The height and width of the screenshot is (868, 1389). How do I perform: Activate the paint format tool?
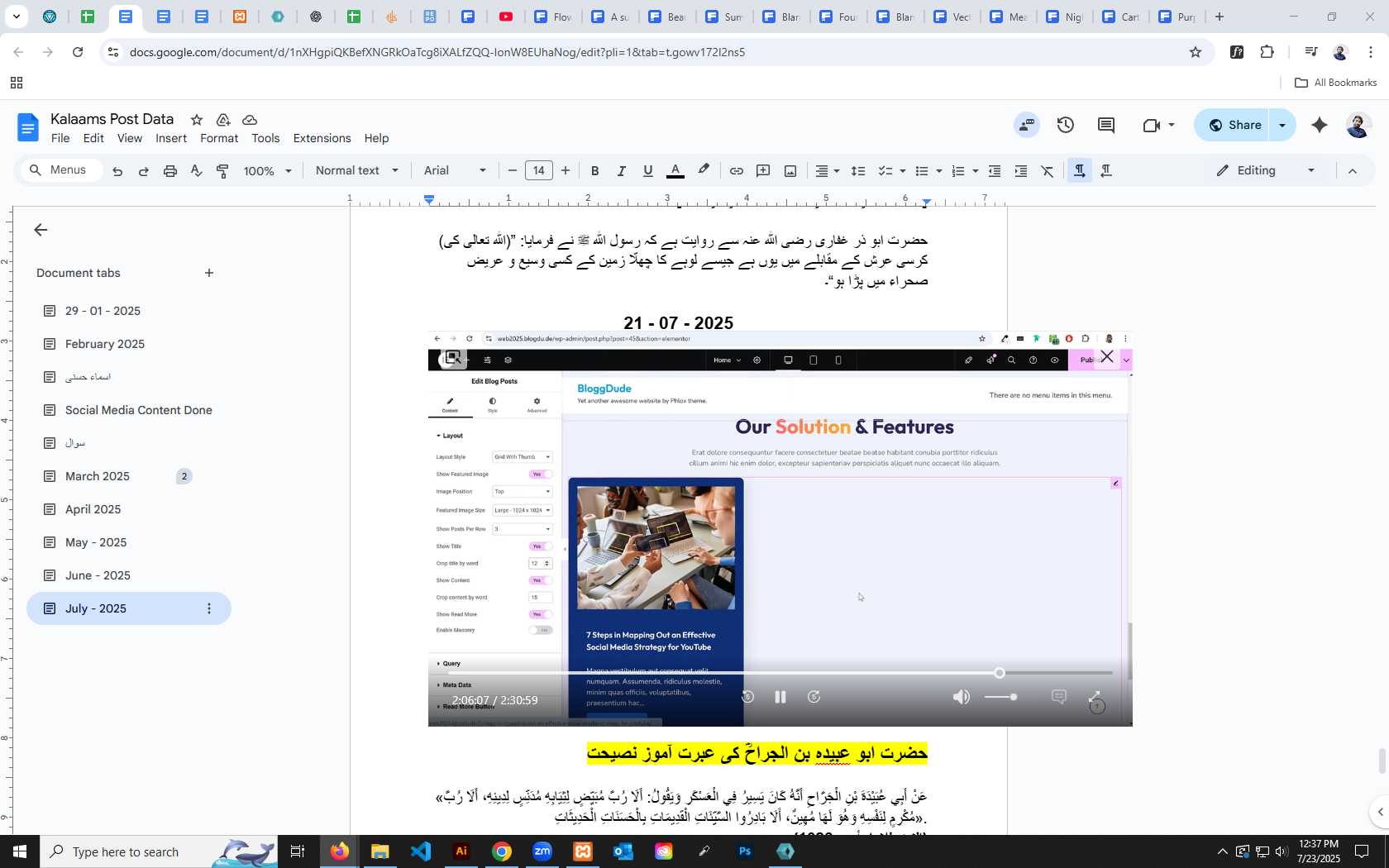coord(222,171)
